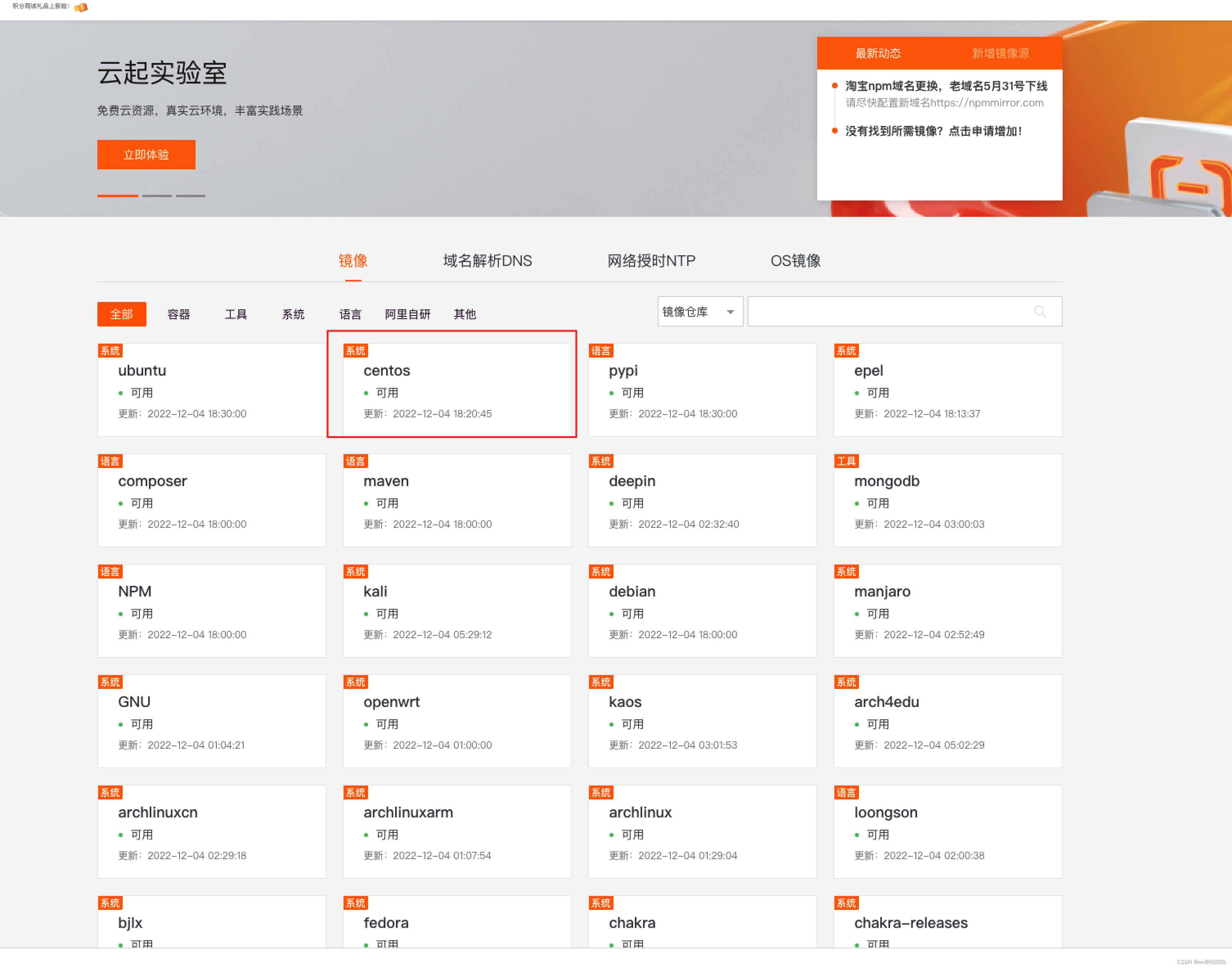Open the chakra mirror card
Screen dimensions: 1232x968
coord(702,921)
